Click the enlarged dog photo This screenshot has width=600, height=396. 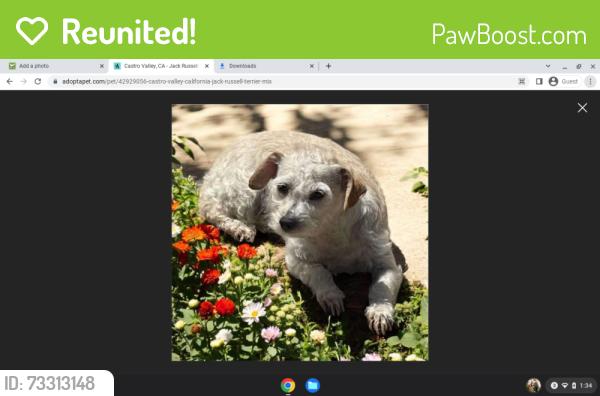[x=300, y=232]
